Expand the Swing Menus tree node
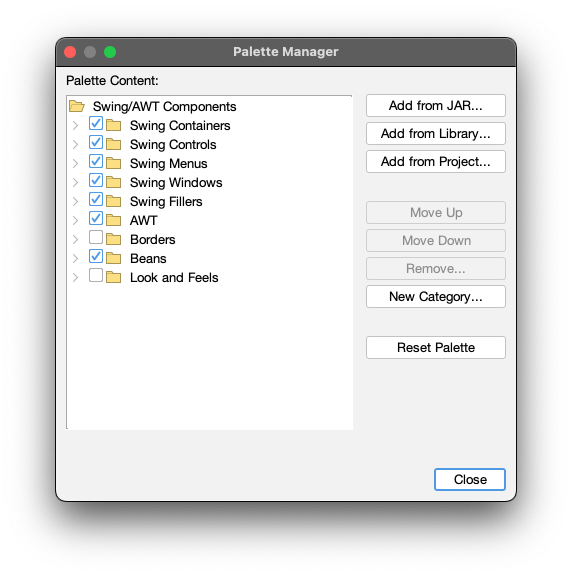 [x=76, y=164]
